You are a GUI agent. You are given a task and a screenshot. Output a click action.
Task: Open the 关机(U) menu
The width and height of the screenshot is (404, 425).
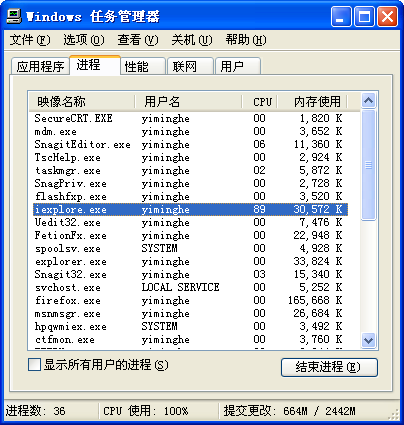192,40
